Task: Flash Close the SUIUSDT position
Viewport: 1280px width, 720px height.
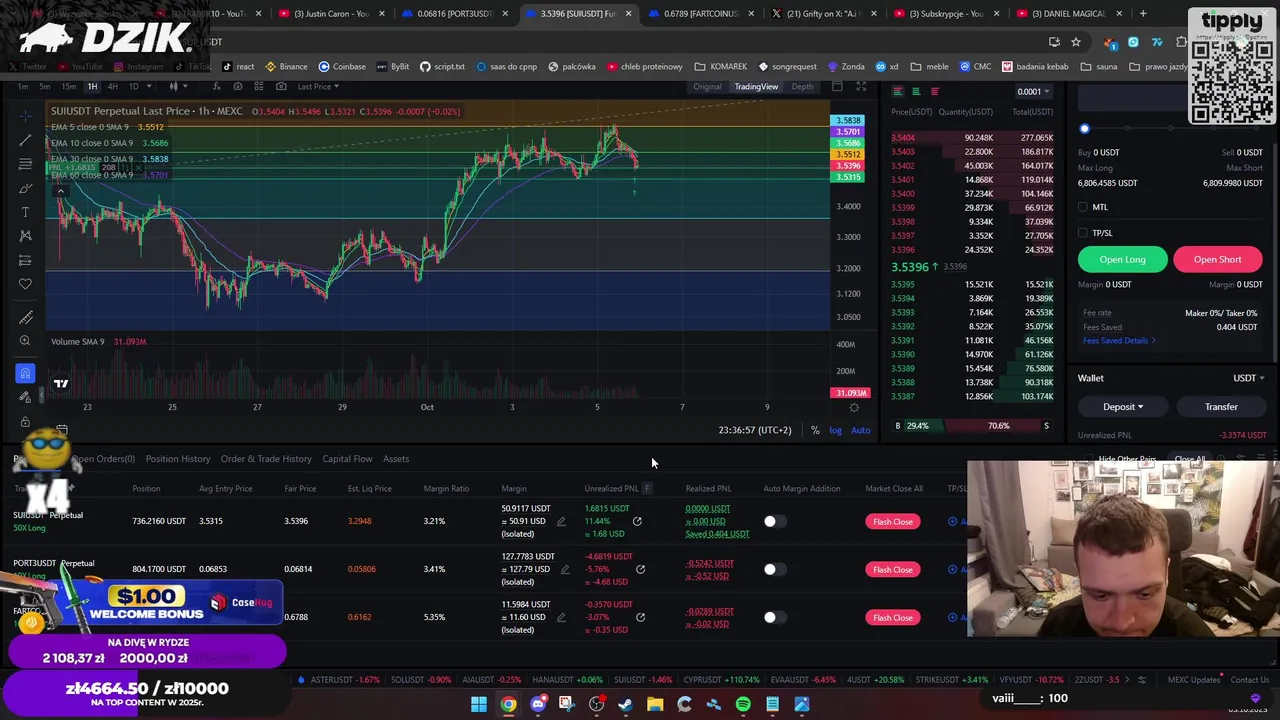Action: click(x=892, y=521)
